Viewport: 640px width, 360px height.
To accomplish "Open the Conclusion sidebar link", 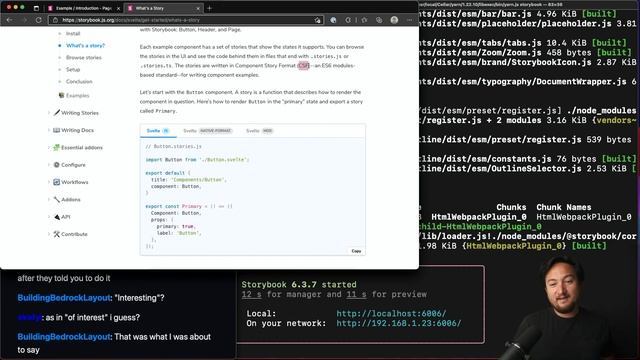I will pyautogui.click(x=79, y=82).
